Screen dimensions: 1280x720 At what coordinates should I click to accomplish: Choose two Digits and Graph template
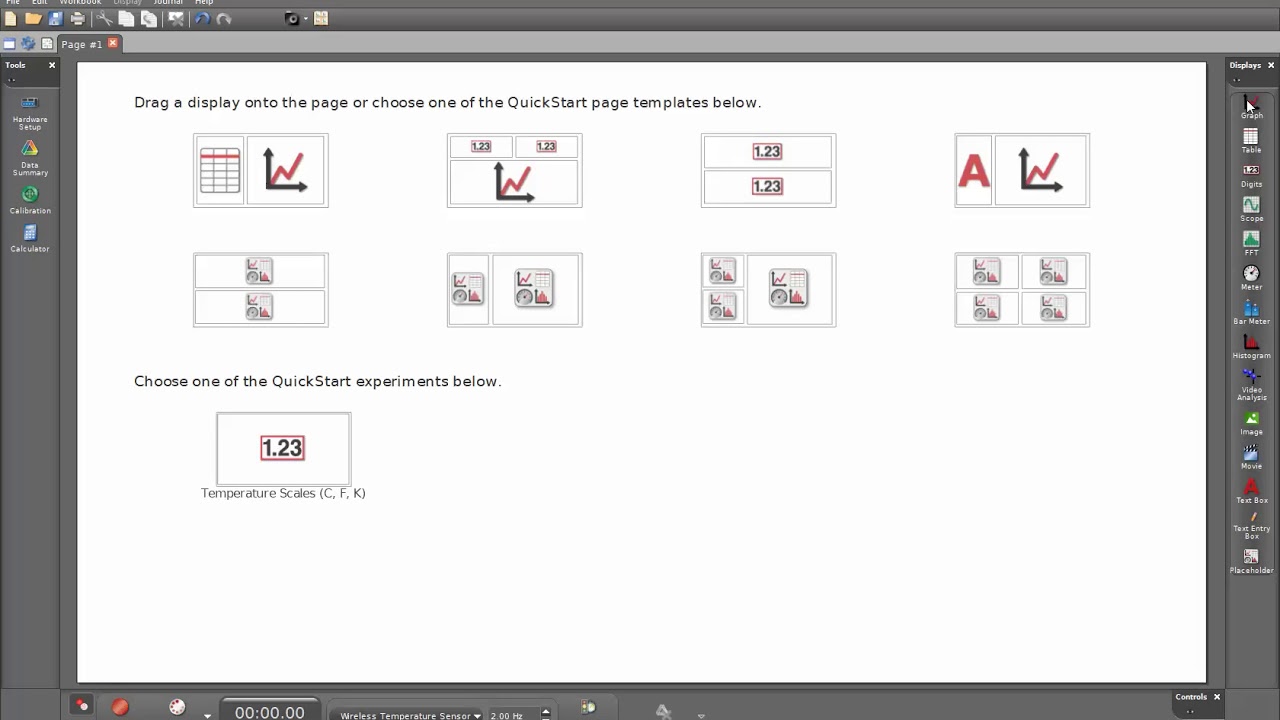point(514,170)
